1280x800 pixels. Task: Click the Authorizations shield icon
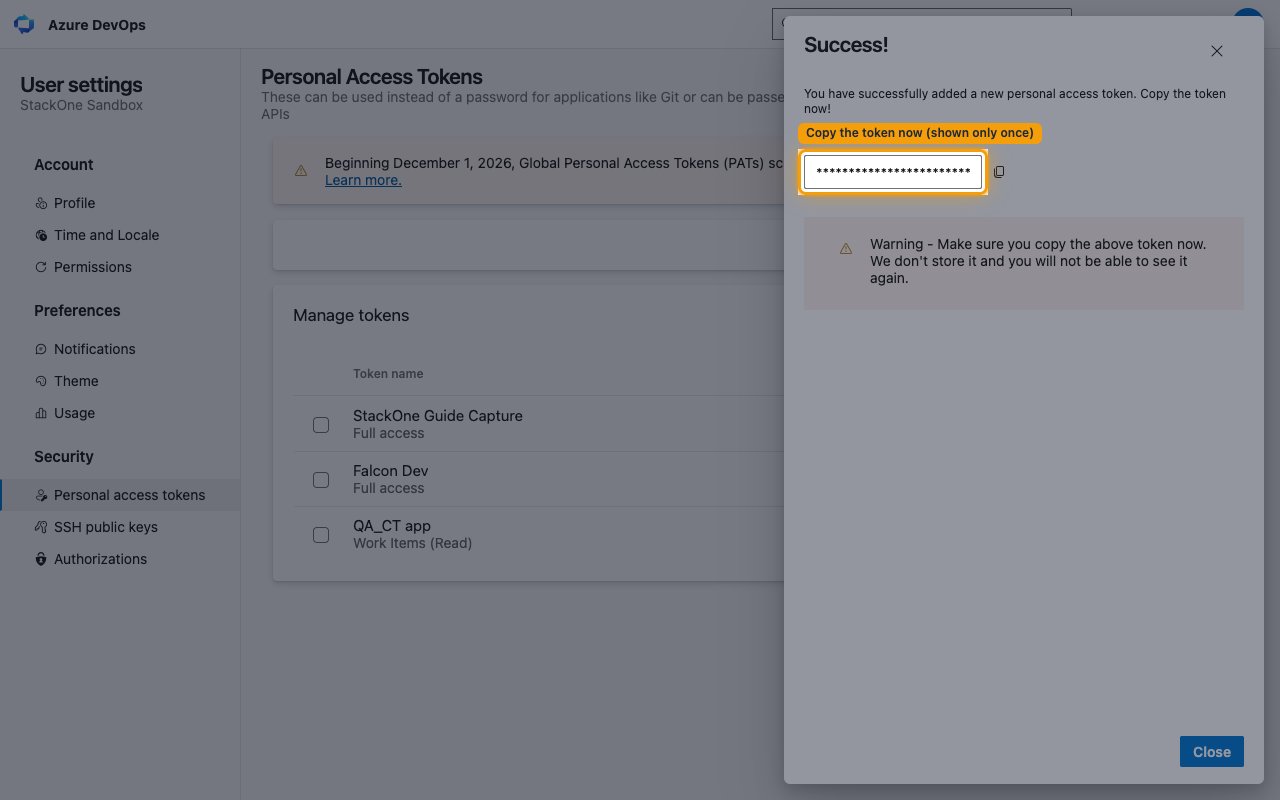coord(41,559)
